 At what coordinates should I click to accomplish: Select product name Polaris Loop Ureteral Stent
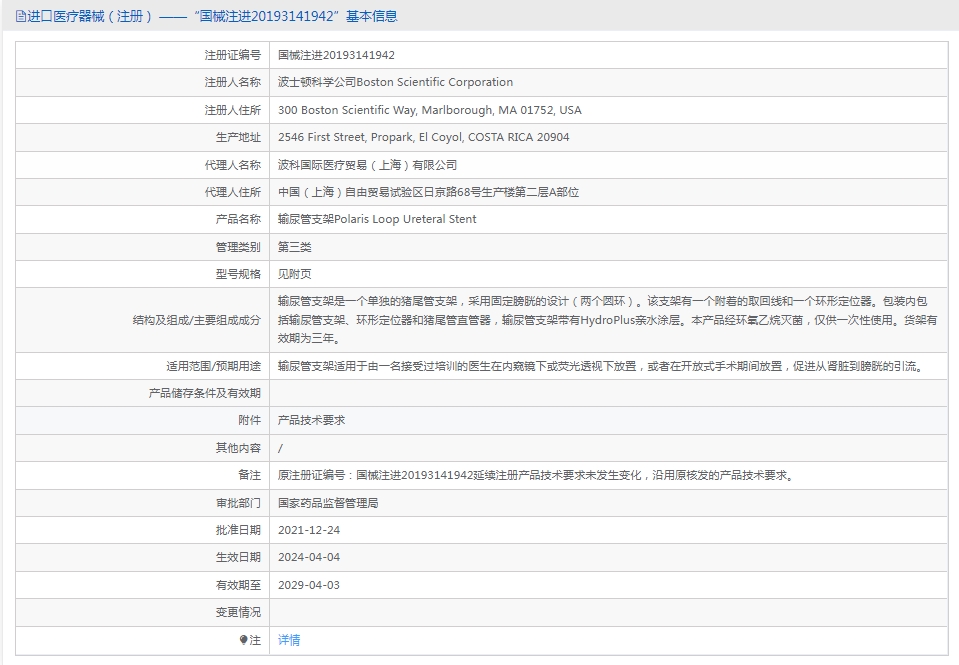377,219
